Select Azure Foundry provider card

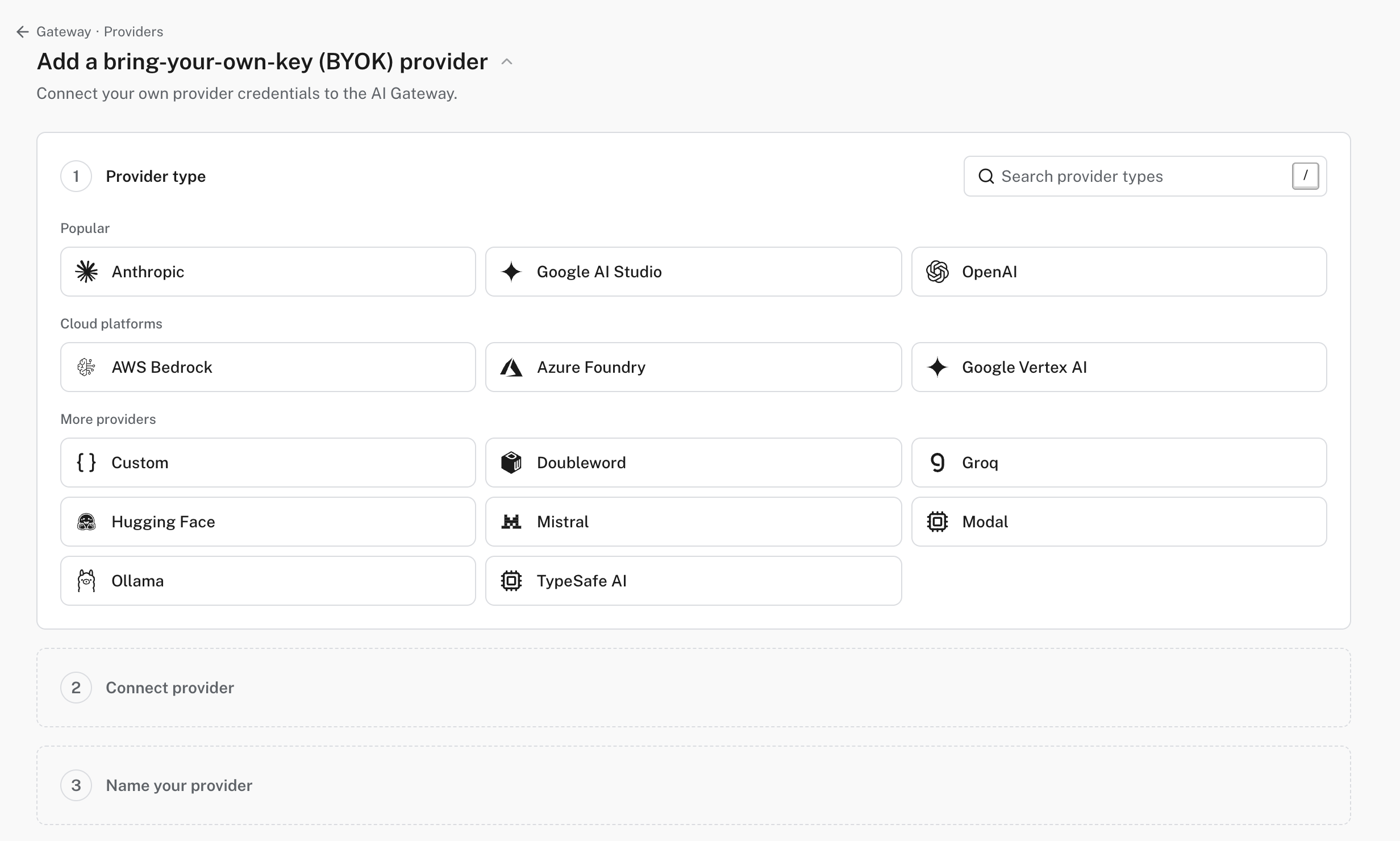(x=693, y=367)
